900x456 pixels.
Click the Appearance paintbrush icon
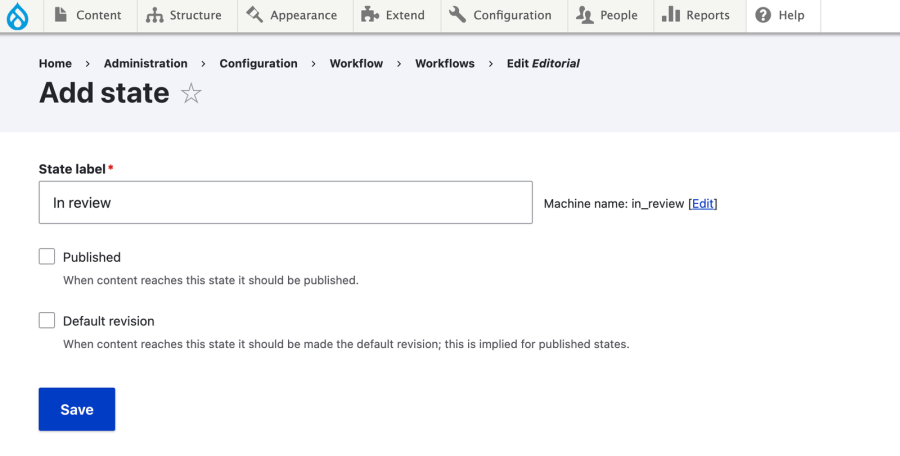[255, 14]
